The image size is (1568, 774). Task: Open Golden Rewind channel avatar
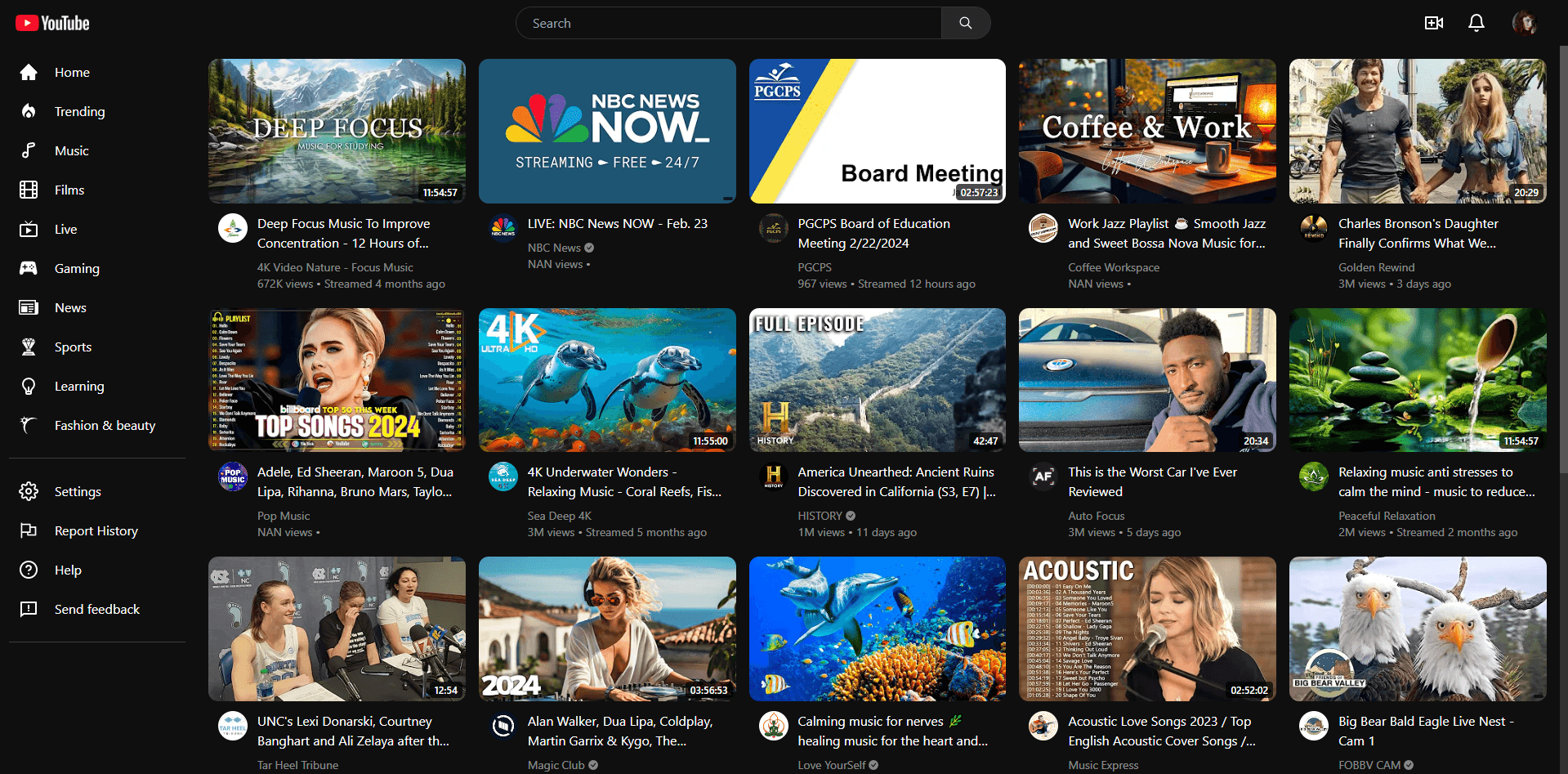1314,228
